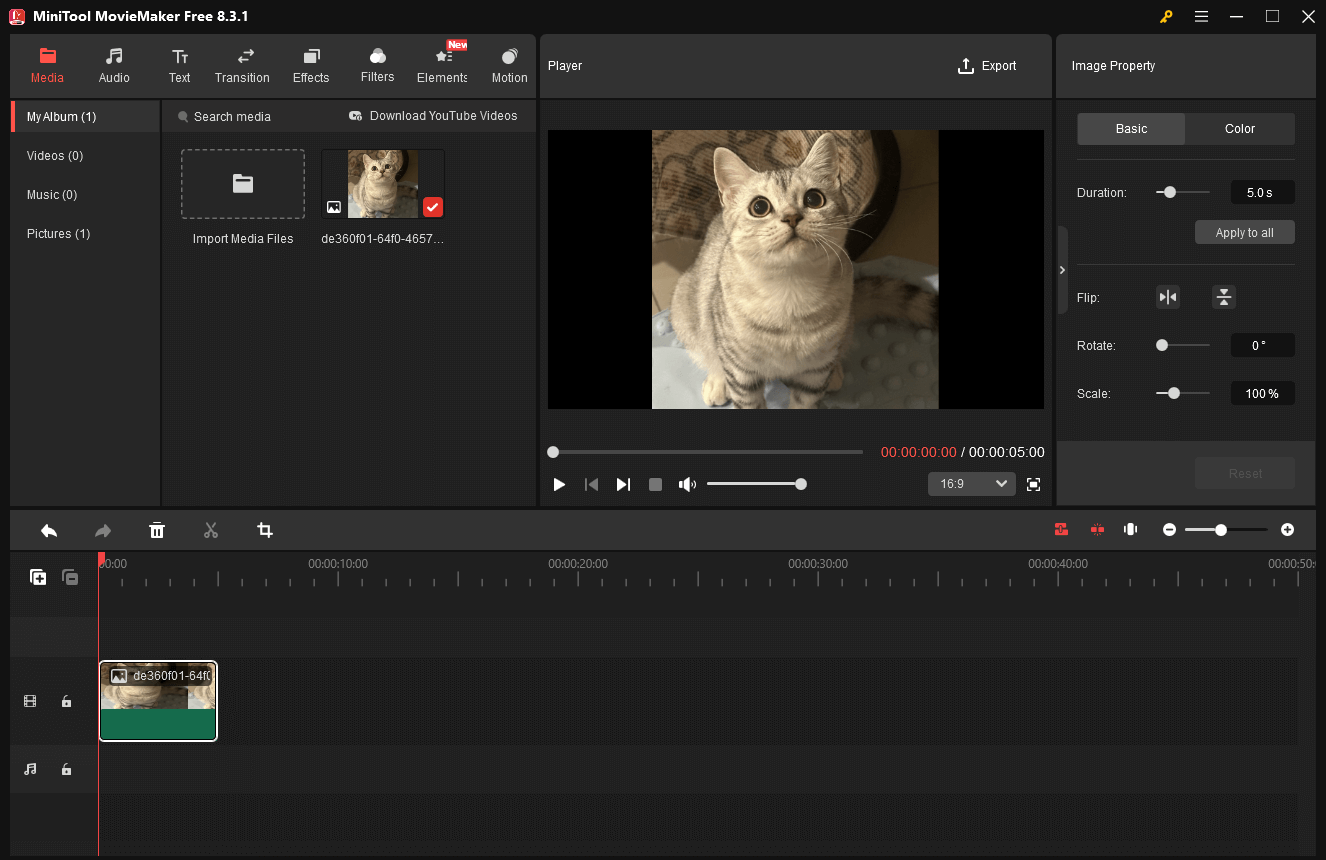Open the aspect ratio dropdown
Screen dimensions: 1326x860
point(970,484)
